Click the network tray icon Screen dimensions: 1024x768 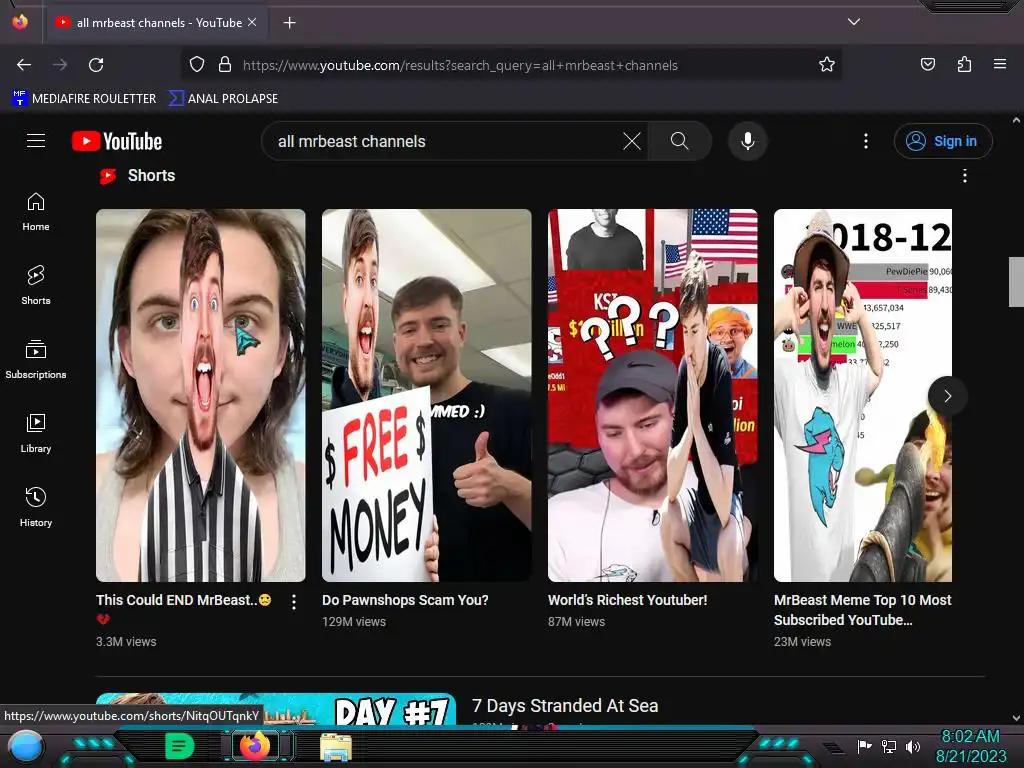coord(889,746)
